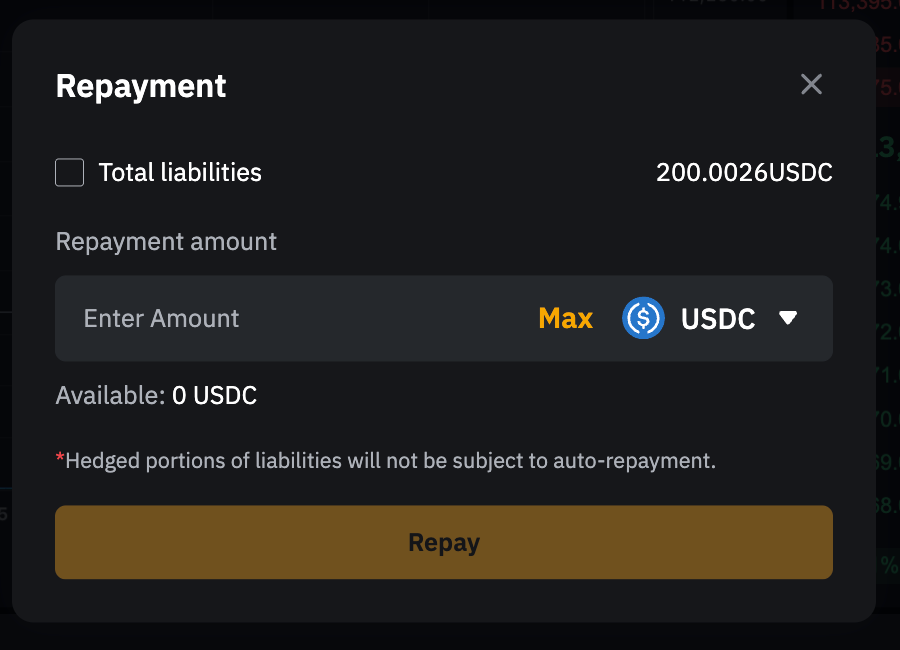Tick the Total liabilities checkbox
Viewport: 900px width, 650px height.
(x=69, y=173)
